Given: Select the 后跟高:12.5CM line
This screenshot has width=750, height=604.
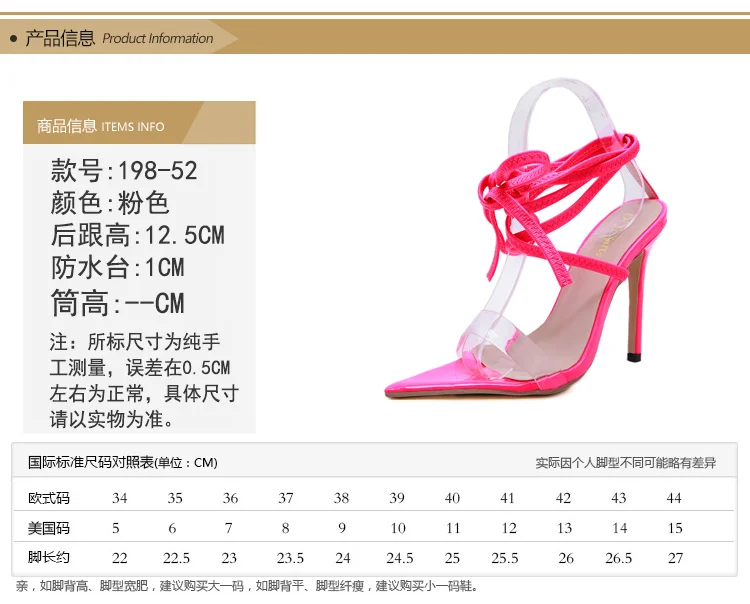Looking at the screenshot, I should tap(138, 235).
